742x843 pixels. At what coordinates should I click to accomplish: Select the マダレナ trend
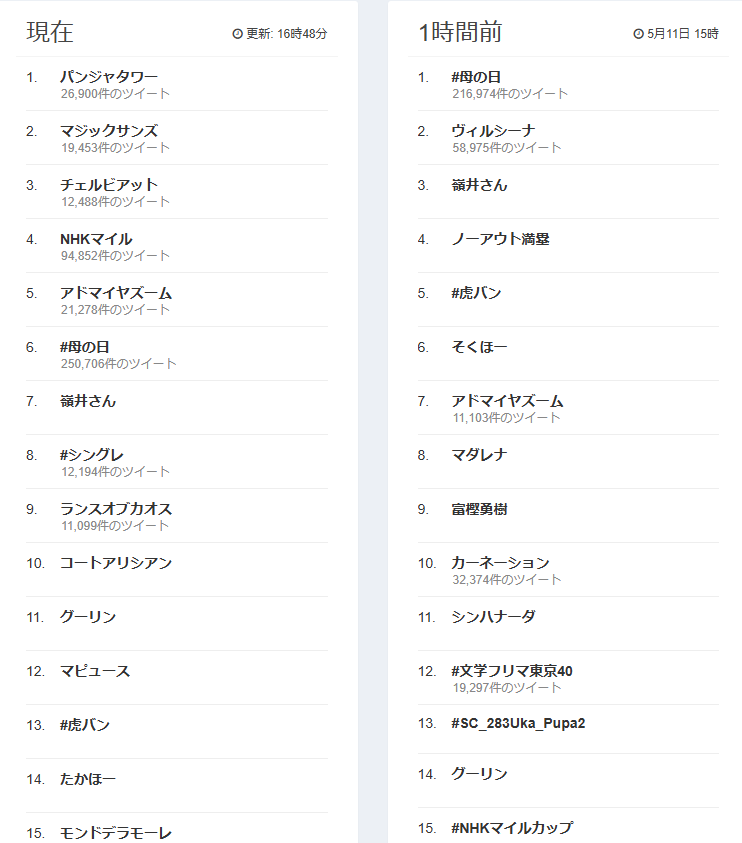click(x=479, y=455)
